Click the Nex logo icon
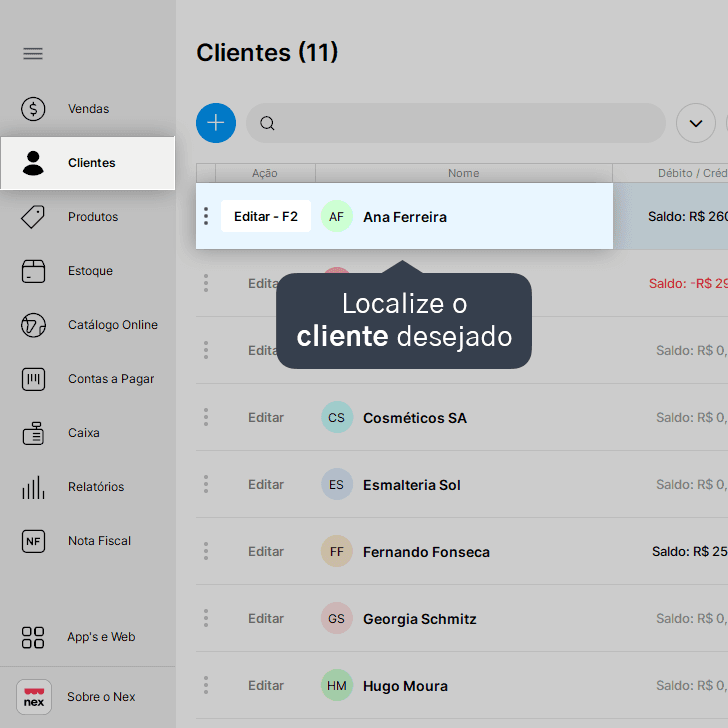Image resolution: width=728 pixels, height=728 pixels. pyautogui.click(x=33, y=697)
